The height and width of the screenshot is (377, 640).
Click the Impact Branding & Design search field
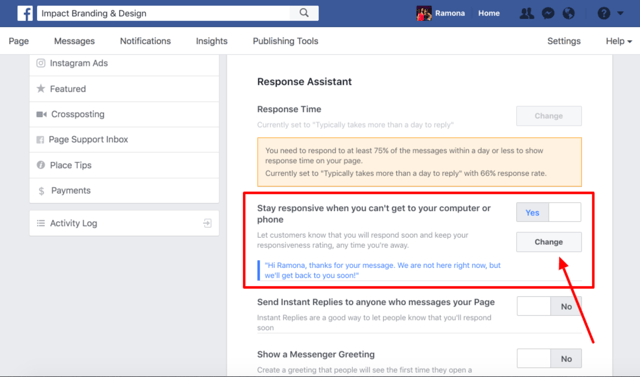point(163,13)
